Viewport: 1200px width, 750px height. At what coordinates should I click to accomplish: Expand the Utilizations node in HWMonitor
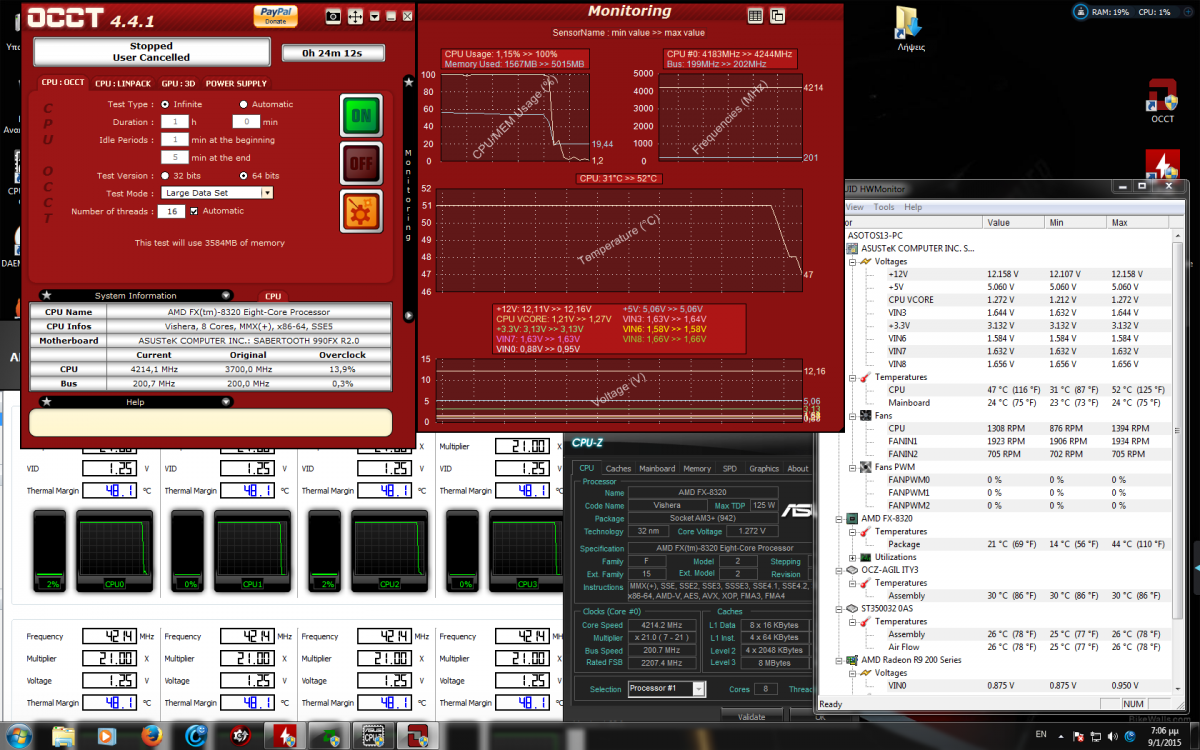(852, 558)
